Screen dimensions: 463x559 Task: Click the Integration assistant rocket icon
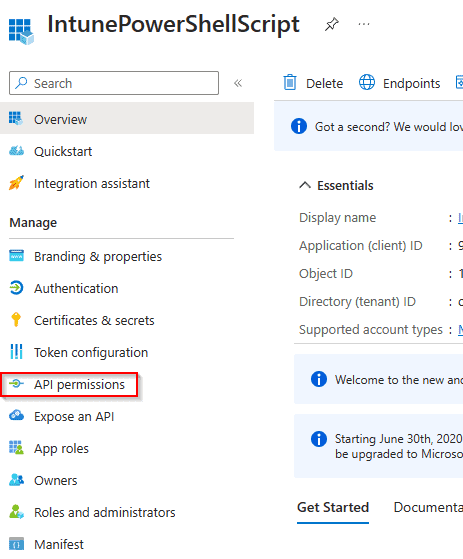click(x=16, y=183)
